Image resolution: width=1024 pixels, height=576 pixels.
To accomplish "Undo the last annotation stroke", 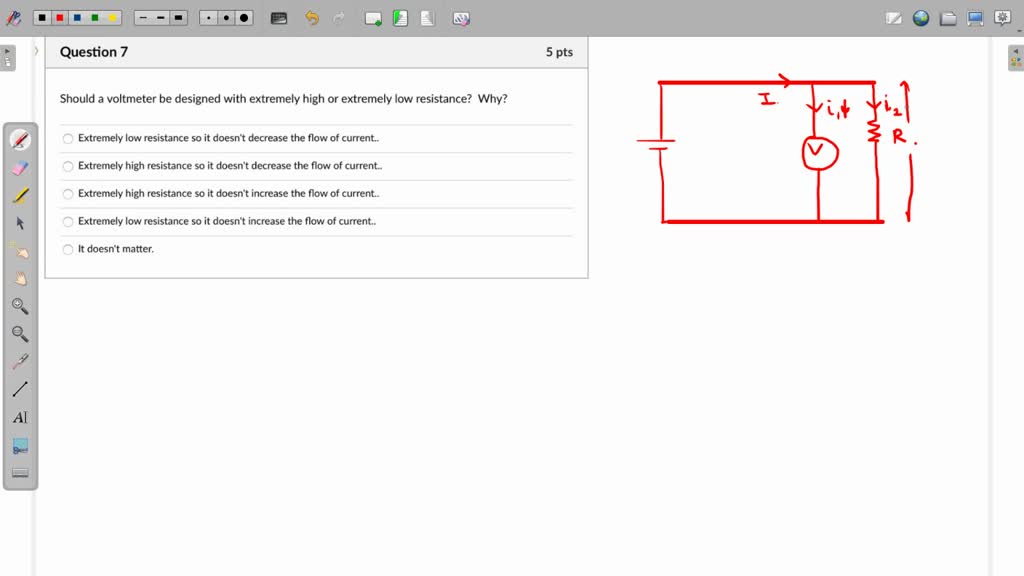I will [x=312, y=17].
